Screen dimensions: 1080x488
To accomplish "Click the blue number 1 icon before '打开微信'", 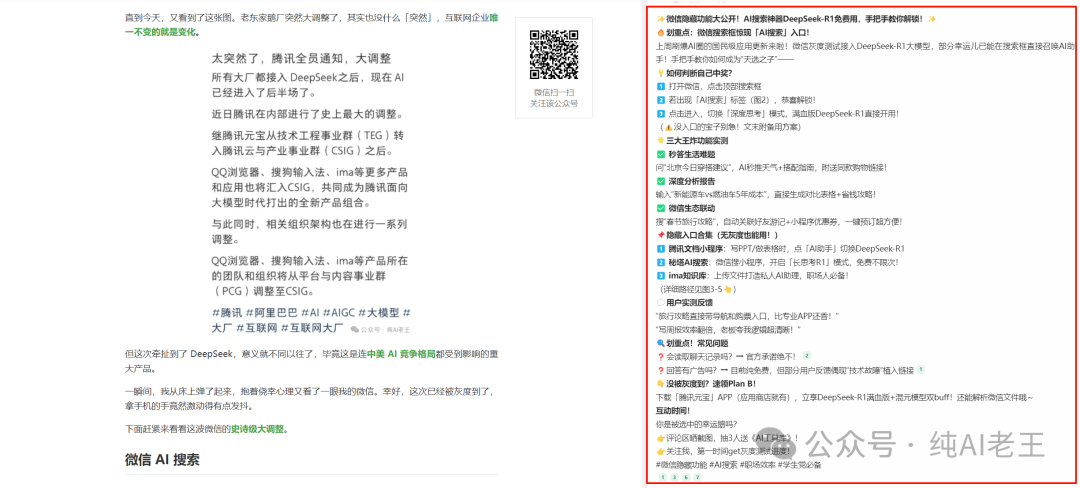I will (x=661, y=87).
